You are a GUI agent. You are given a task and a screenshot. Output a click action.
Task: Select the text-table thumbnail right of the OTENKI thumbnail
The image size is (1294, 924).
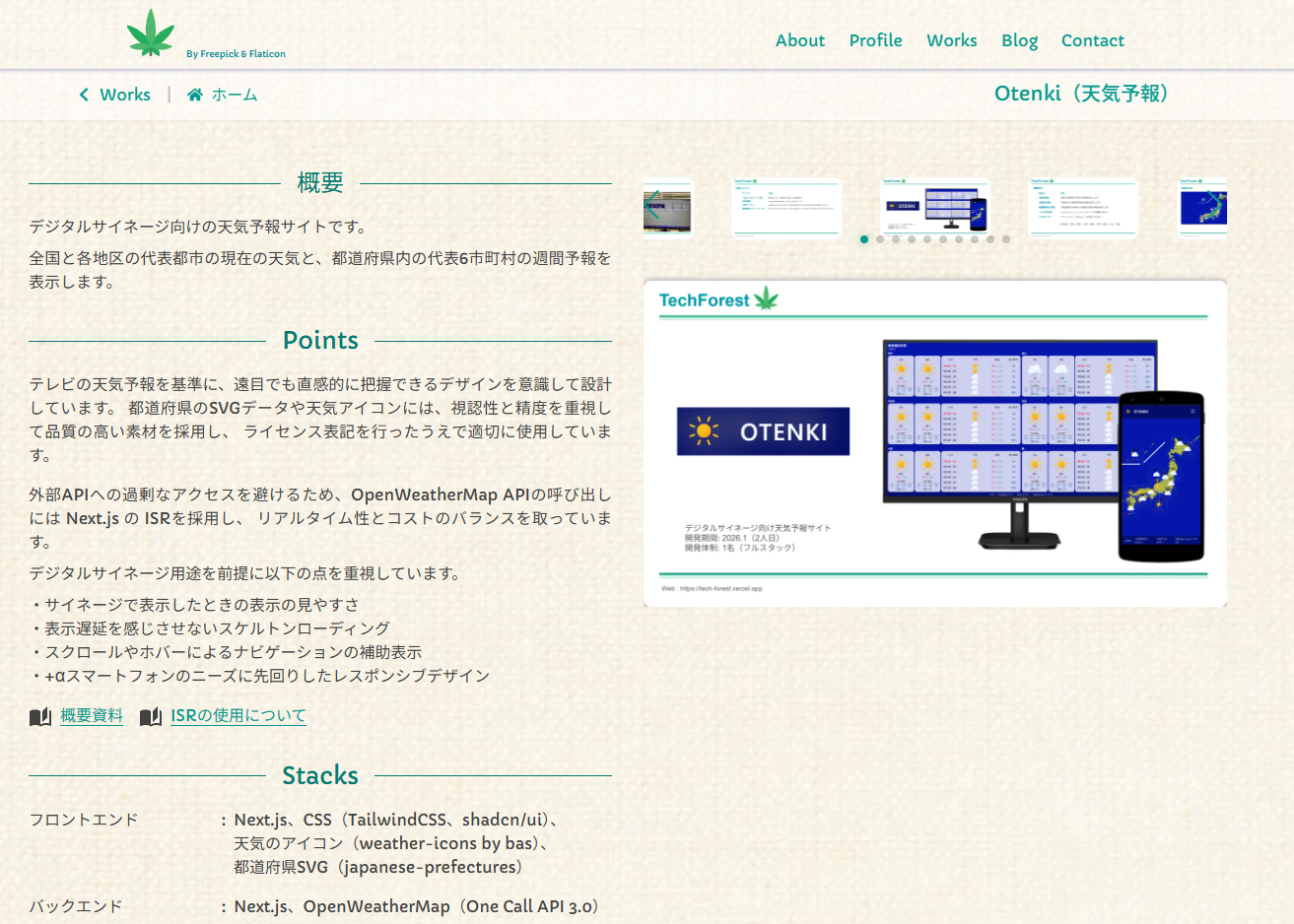click(x=1083, y=206)
